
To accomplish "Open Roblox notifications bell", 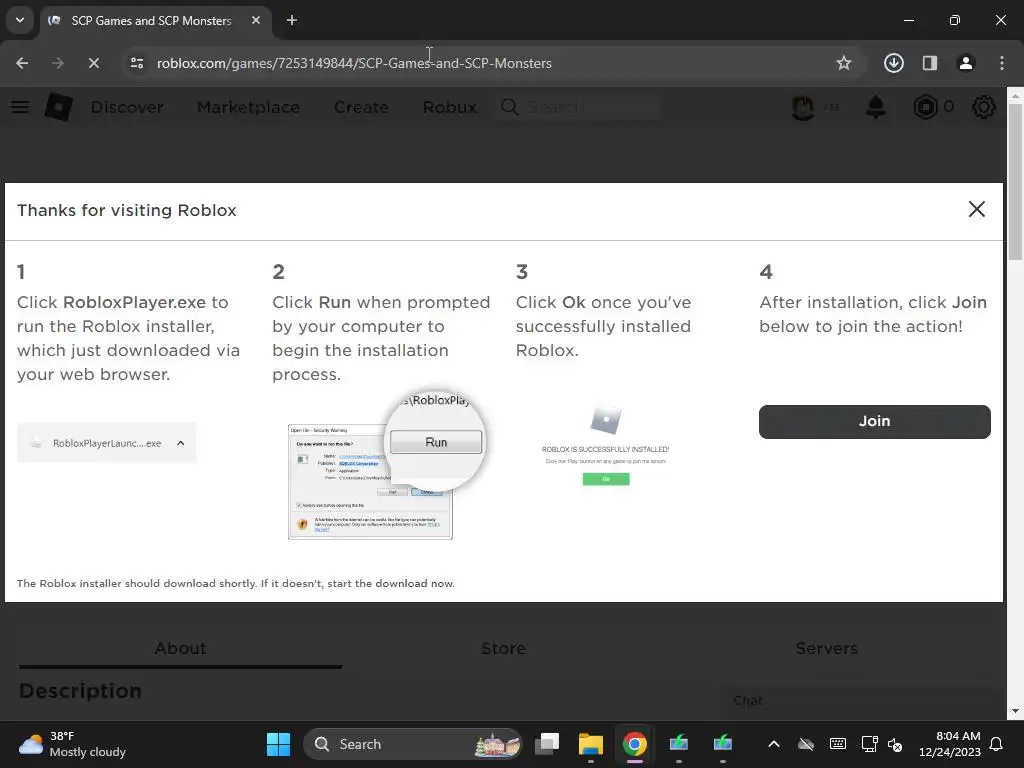I will tap(876, 107).
